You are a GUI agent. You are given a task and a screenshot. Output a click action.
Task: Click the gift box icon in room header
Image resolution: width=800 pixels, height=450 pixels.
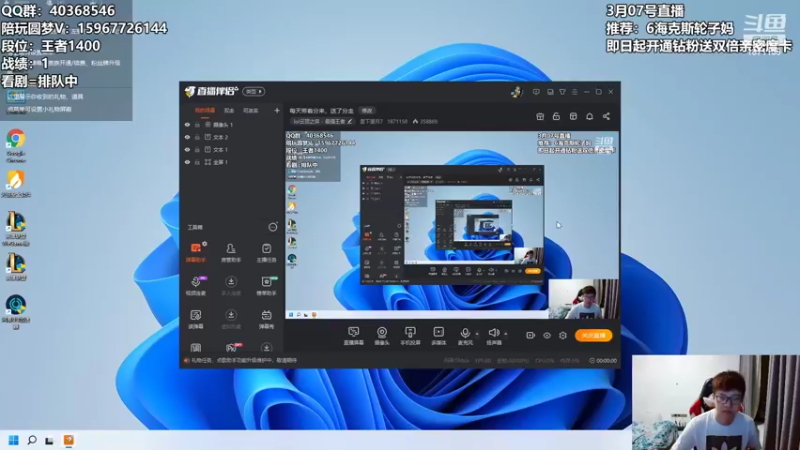pos(540,116)
